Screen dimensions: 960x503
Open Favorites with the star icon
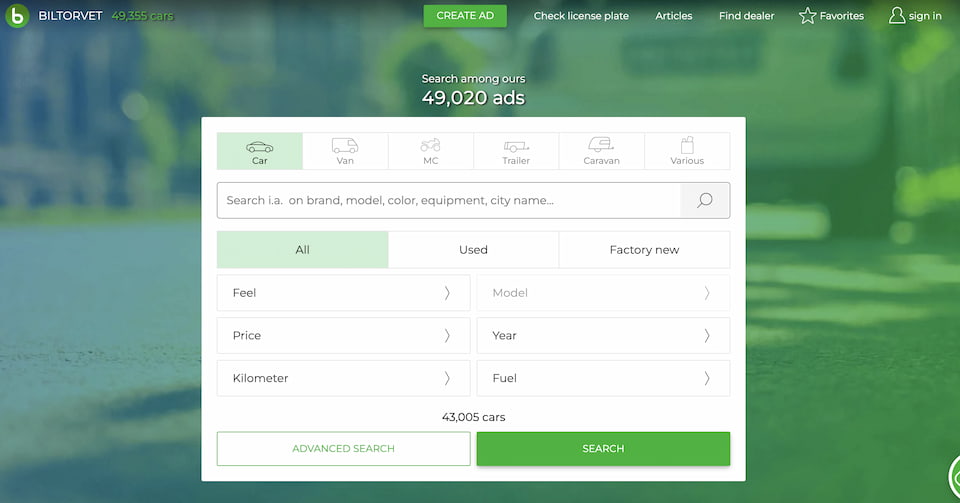pos(808,16)
